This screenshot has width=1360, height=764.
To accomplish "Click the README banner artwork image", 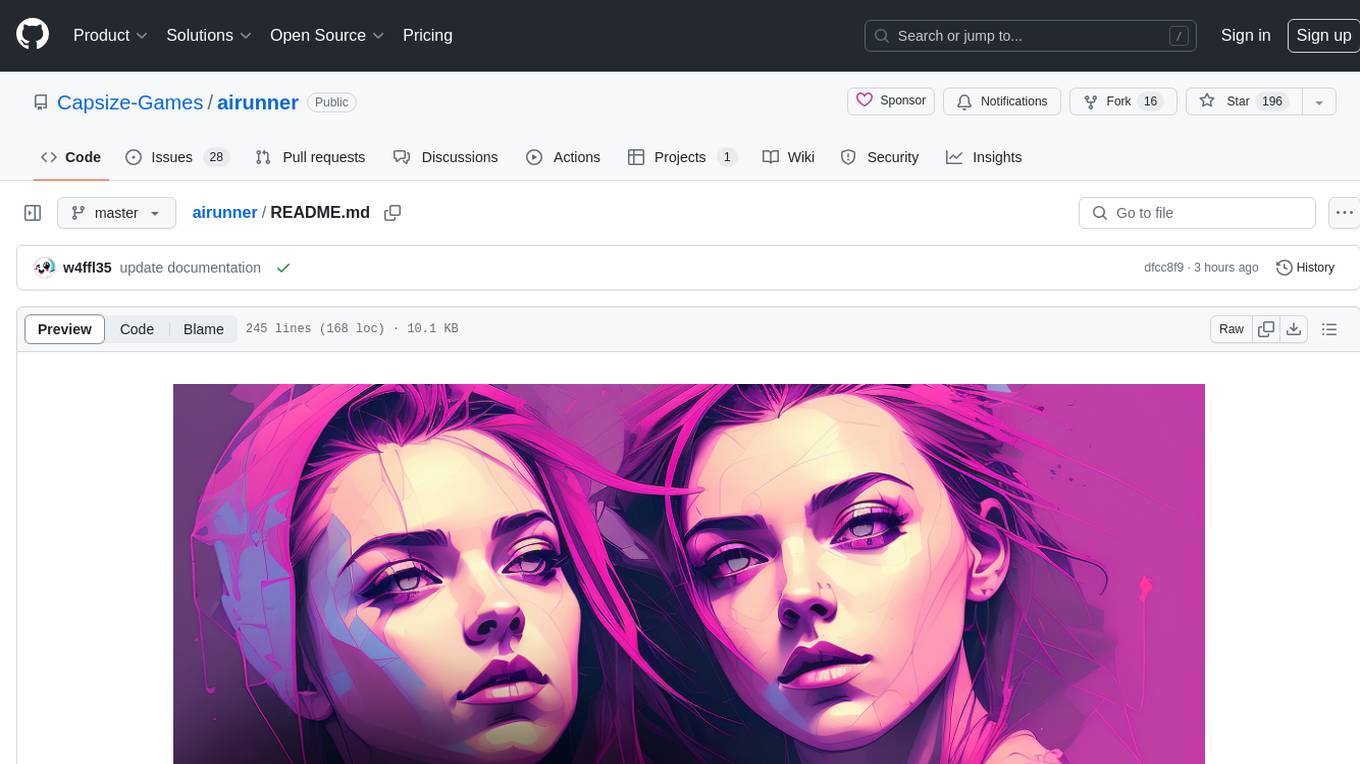I will [x=689, y=574].
